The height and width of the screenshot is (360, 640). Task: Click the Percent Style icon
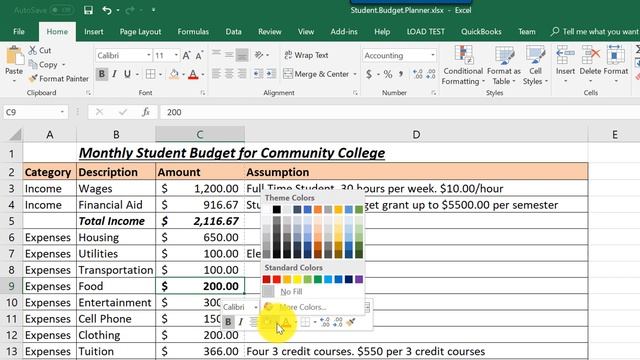[x=388, y=74]
